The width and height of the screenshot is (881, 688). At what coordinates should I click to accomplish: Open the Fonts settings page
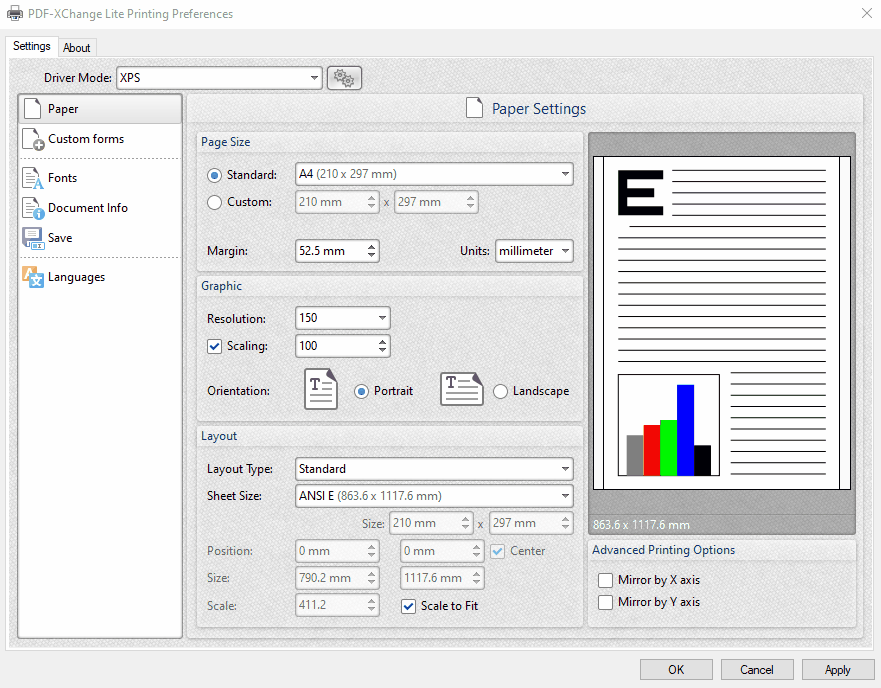[63, 177]
